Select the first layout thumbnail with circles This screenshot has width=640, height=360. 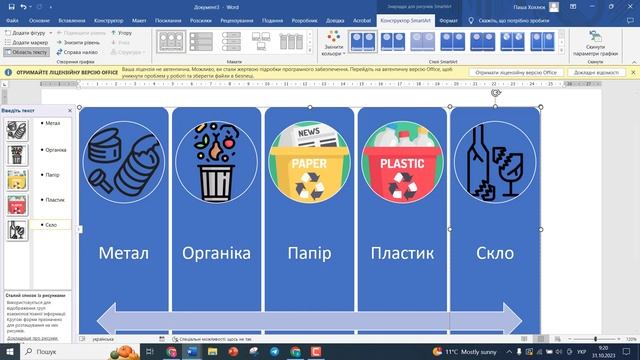[x=171, y=42]
